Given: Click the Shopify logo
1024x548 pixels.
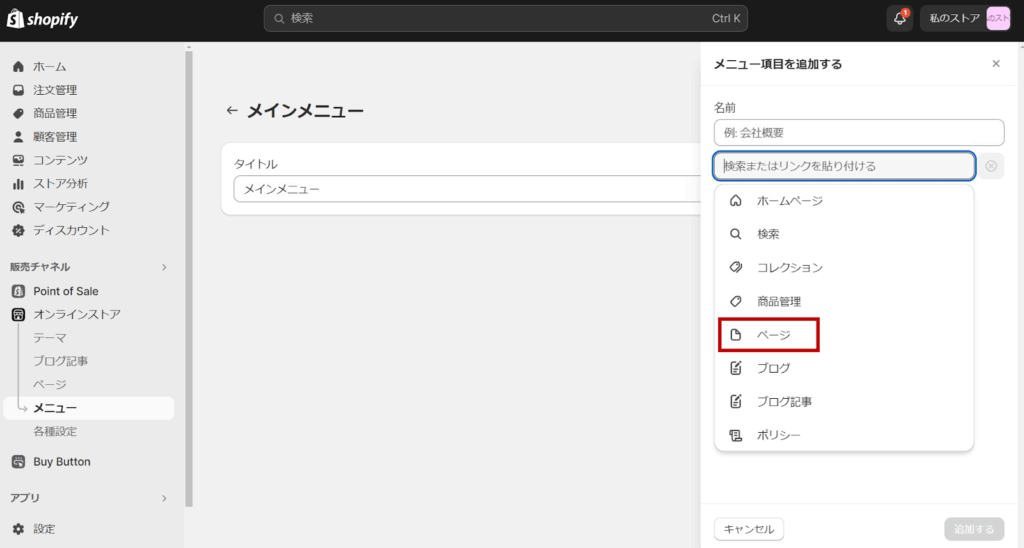Looking at the screenshot, I should tap(42, 19).
